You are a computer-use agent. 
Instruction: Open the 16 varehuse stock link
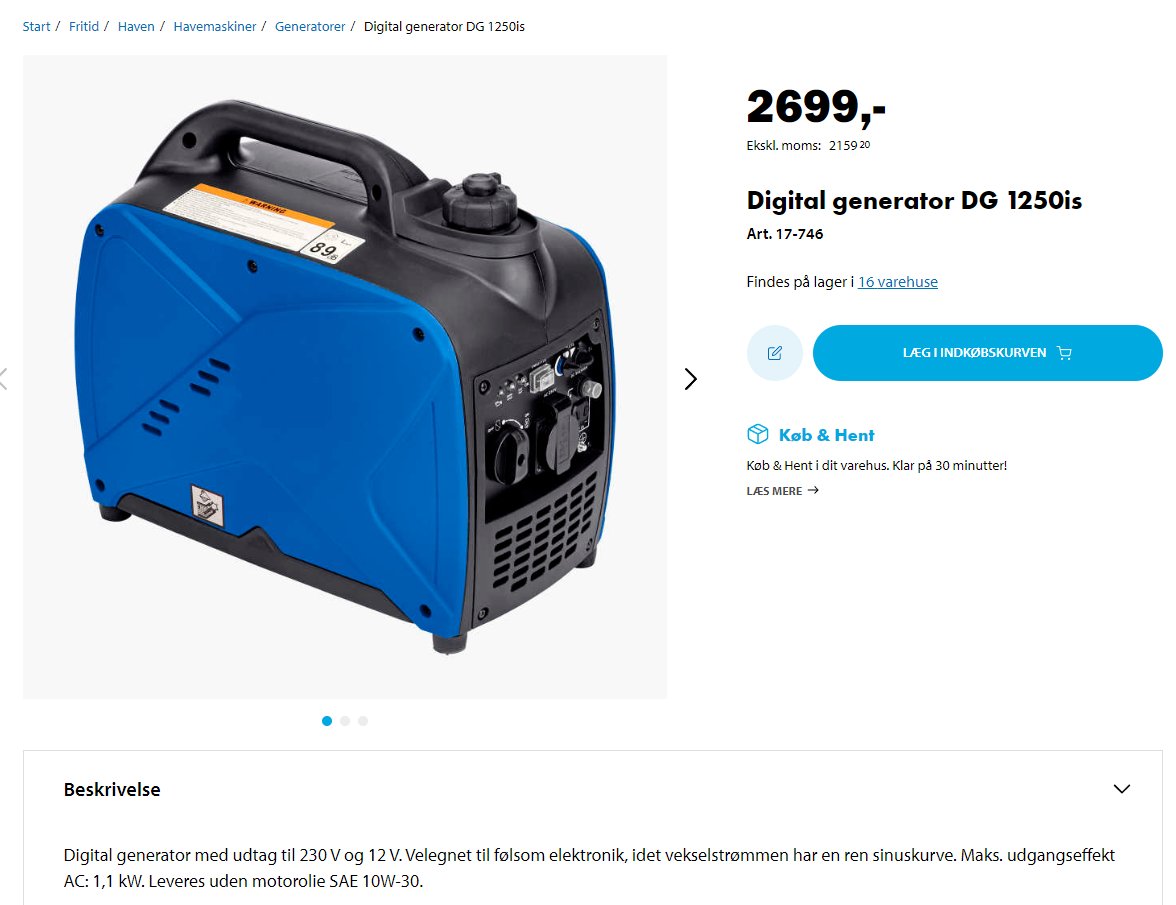(898, 282)
